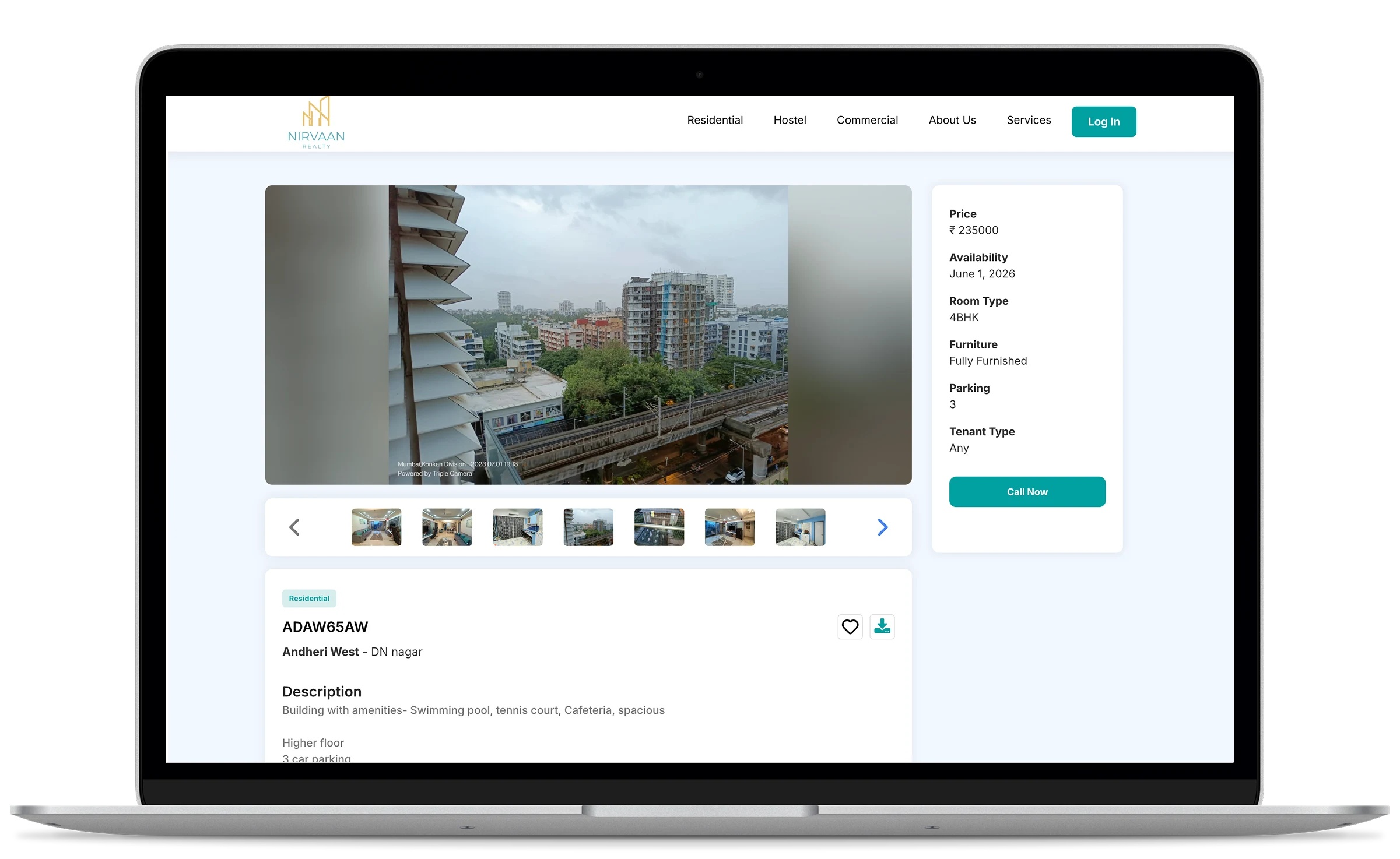Click the property code ADAW65AW heading
Screen dimensions: 1400x859
coord(325,627)
